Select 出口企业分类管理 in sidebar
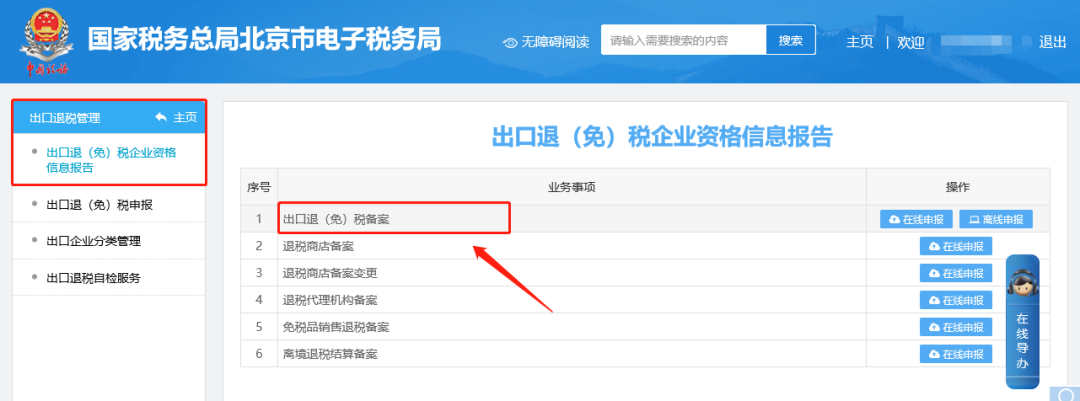Viewport: 1080px width, 401px height. tap(94, 241)
